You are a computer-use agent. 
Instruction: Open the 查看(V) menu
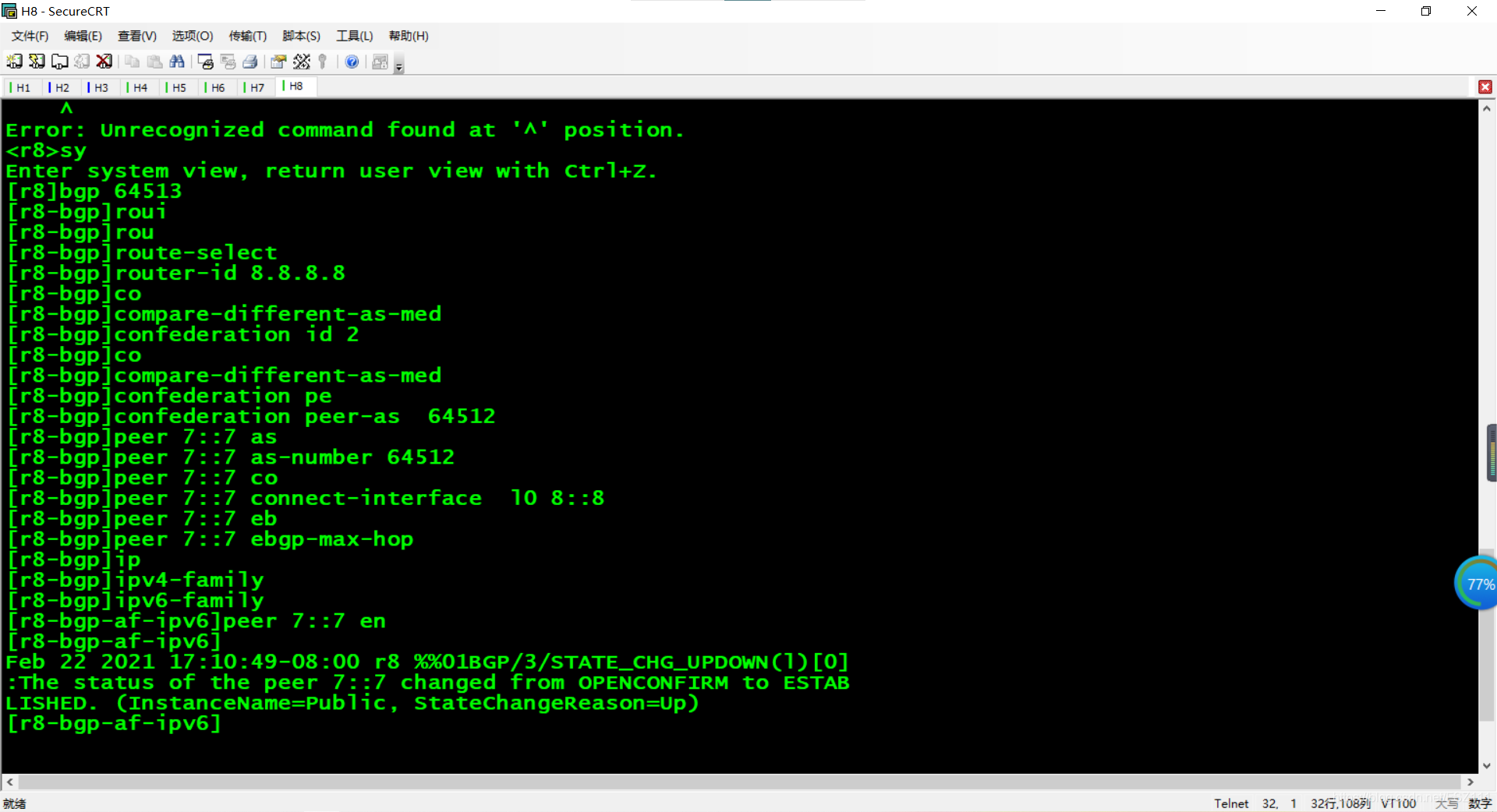(x=137, y=36)
